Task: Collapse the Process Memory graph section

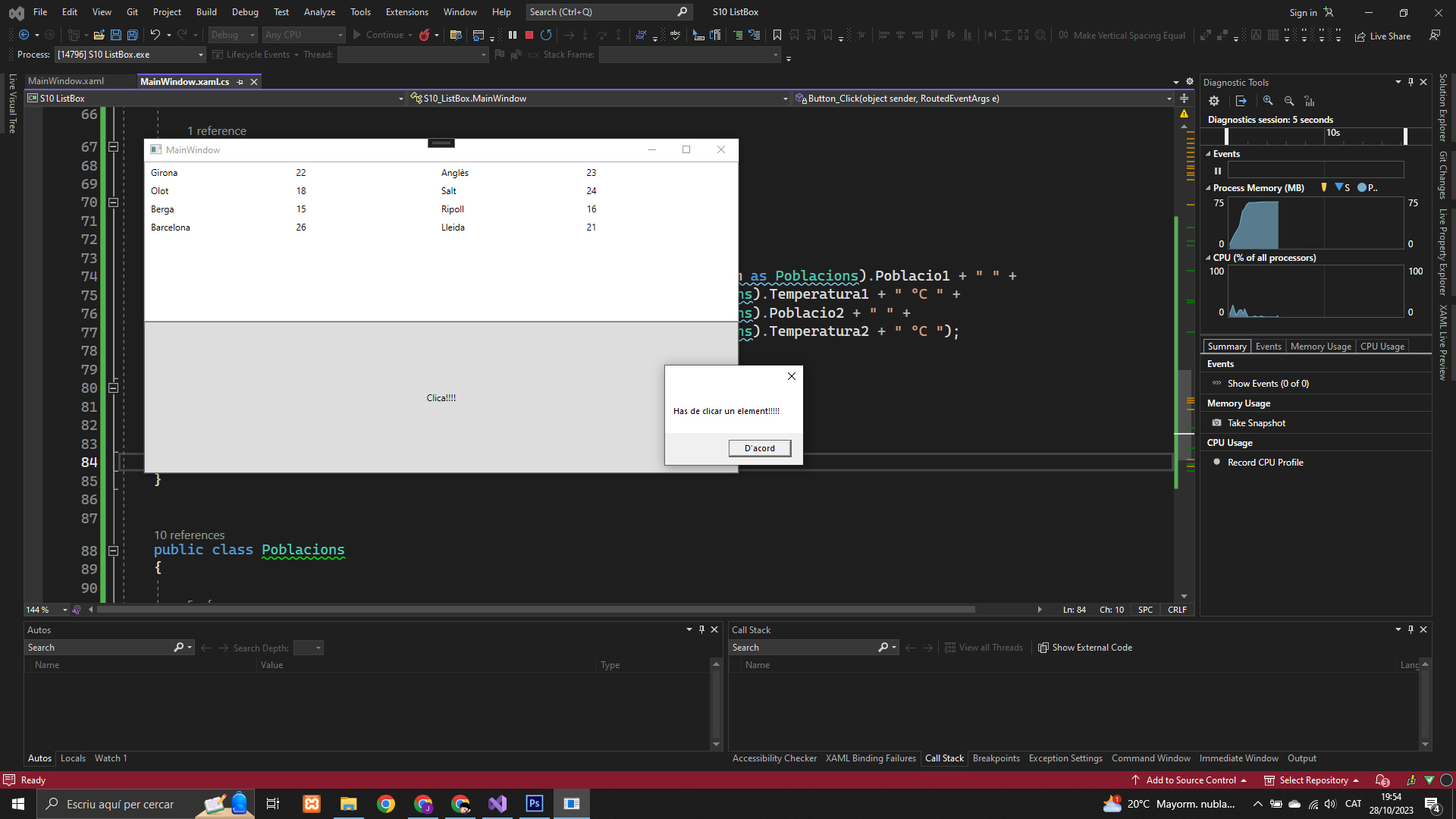Action: [x=1208, y=188]
